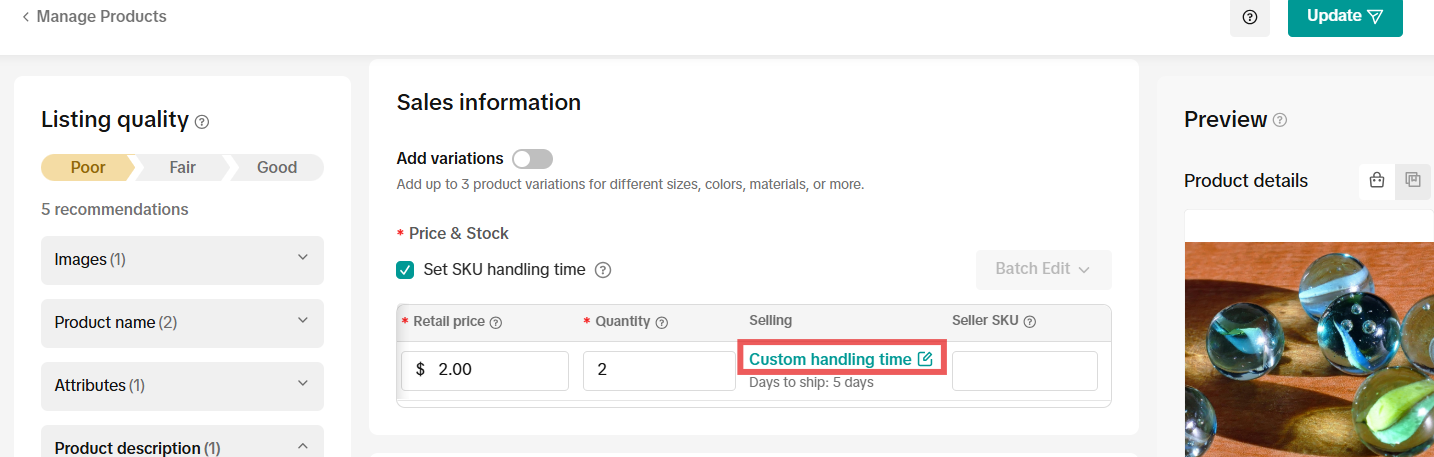Click the Update button
The height and width of the screenshot is (457, 1434).
pyautogui.click(x=1344, y=17)
